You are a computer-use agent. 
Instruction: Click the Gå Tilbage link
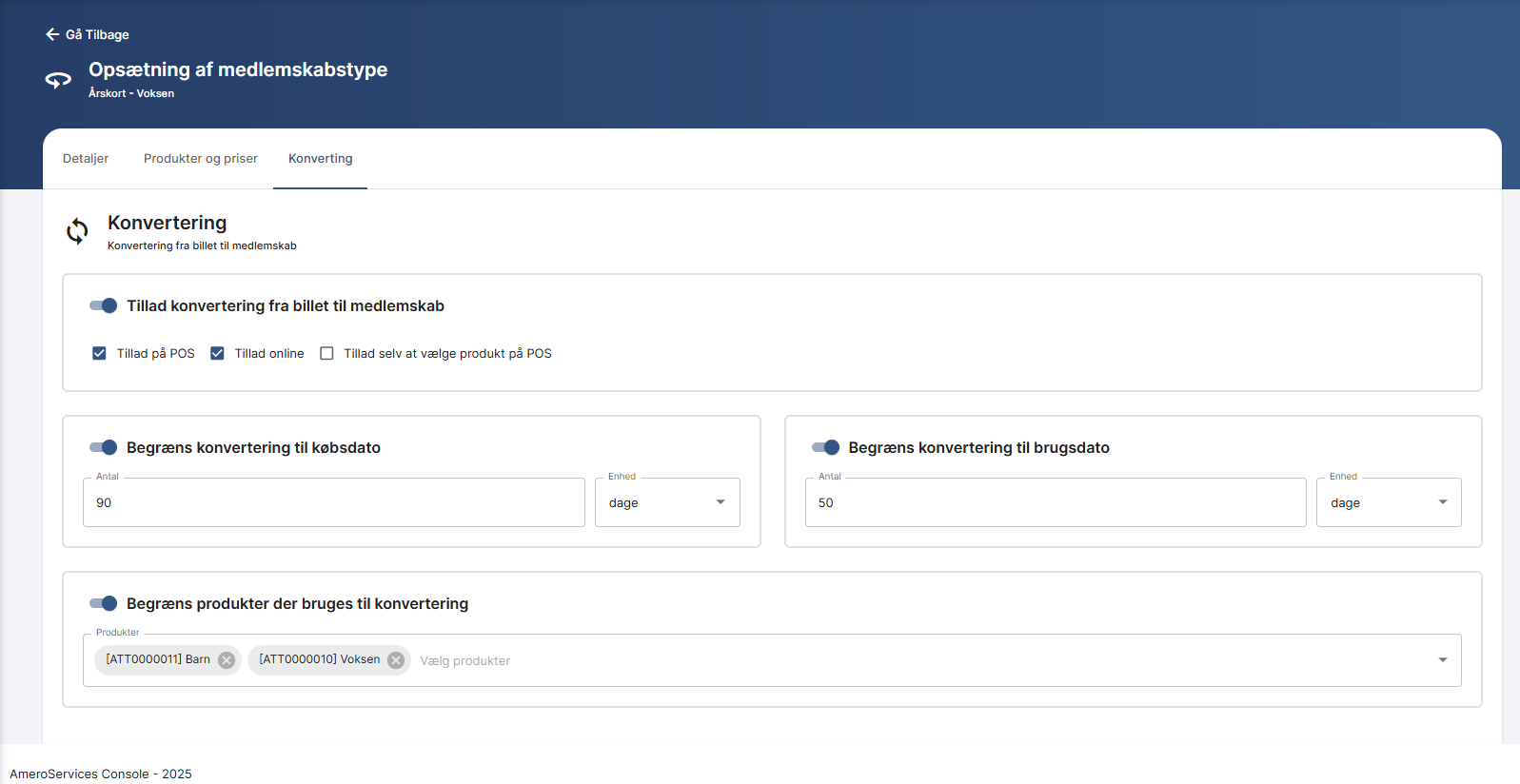[97, 34]
